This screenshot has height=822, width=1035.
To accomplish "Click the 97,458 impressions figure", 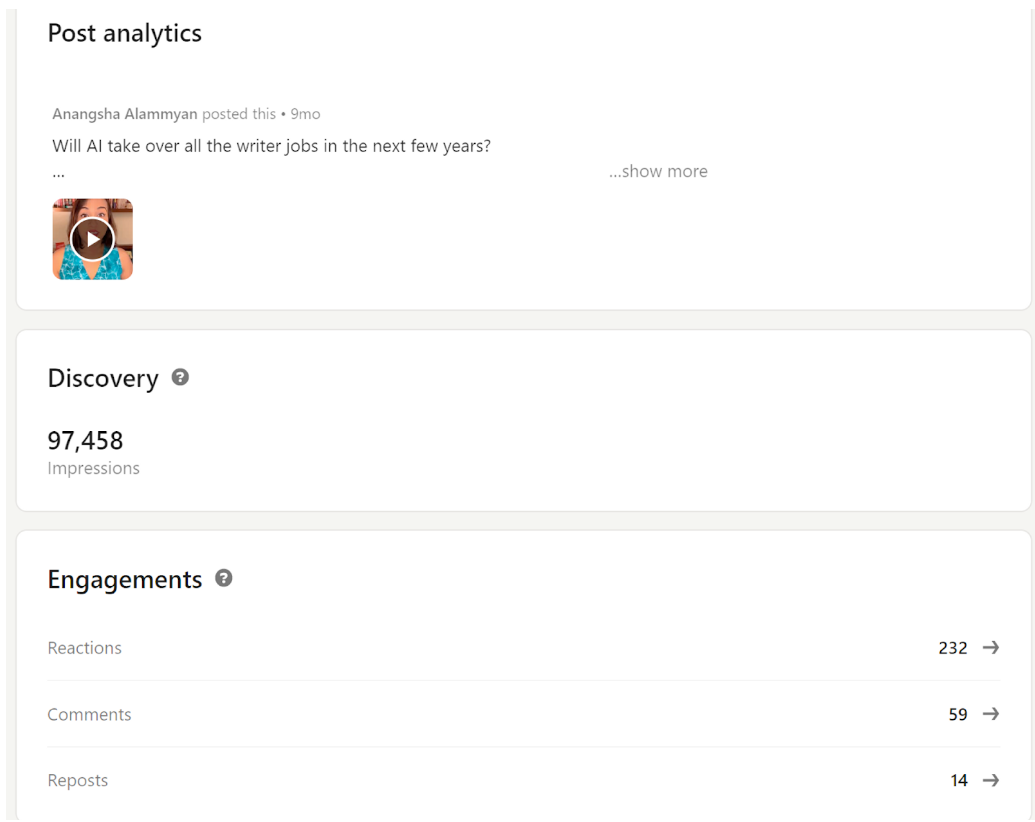I will (86, 440).
